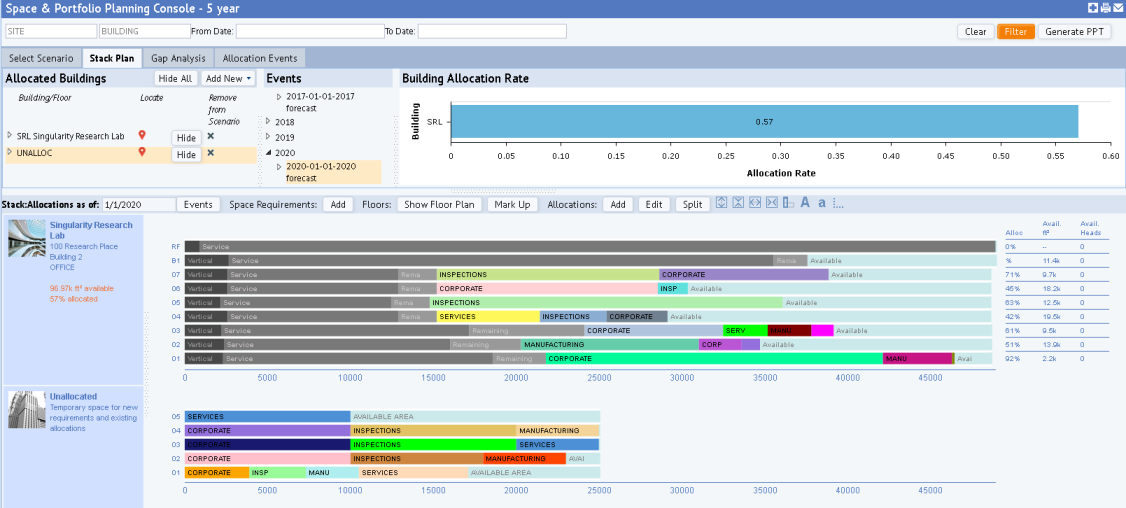Click the large 'A' increase label size icon
This screenshot has height=508, width=1126.
click(x=805, y=203)
